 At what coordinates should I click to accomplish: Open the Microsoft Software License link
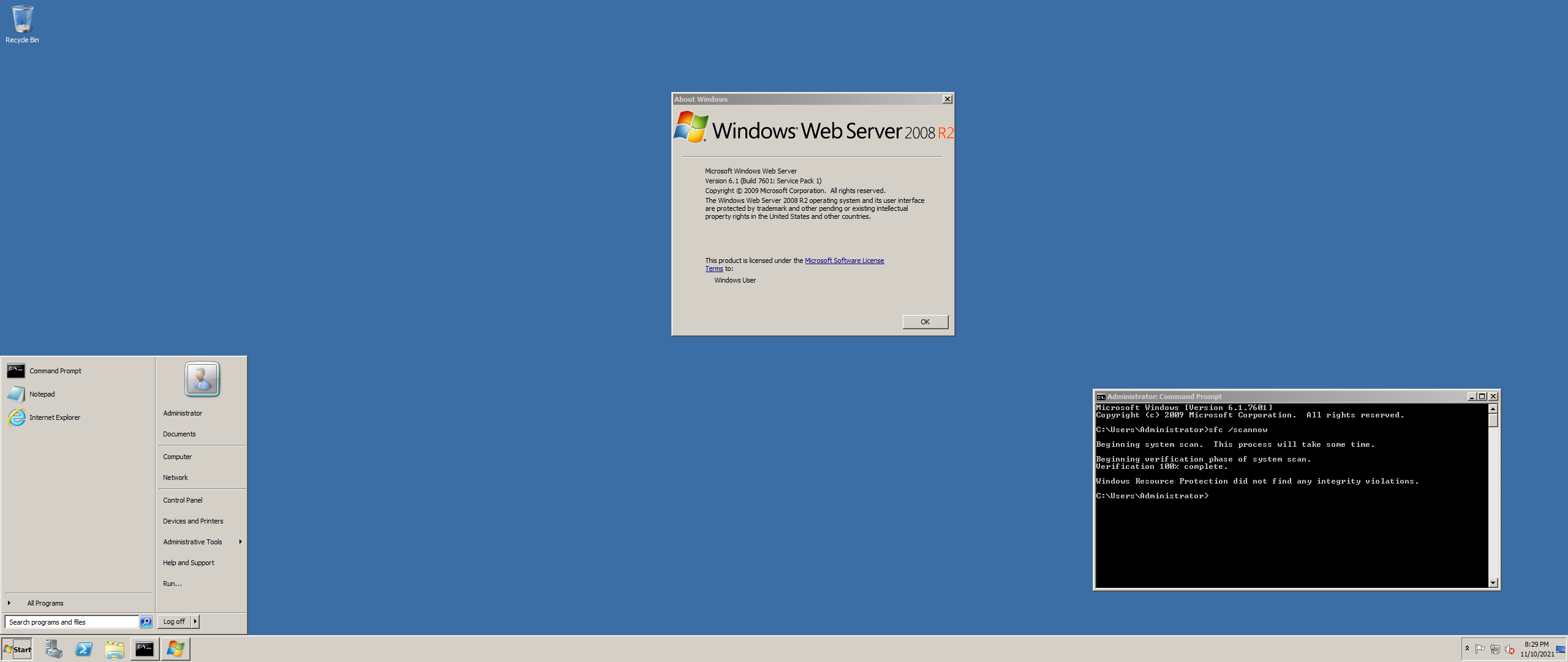844,261
